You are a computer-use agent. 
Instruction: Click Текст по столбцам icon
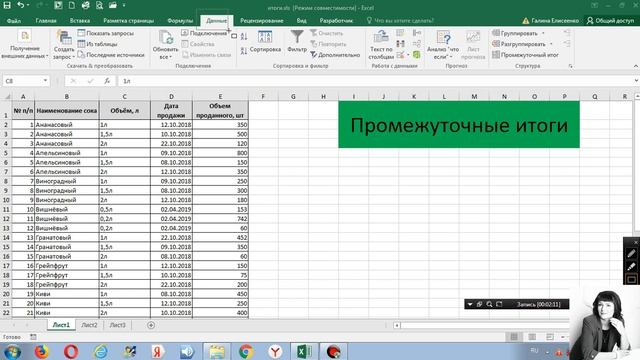point(381,45)
